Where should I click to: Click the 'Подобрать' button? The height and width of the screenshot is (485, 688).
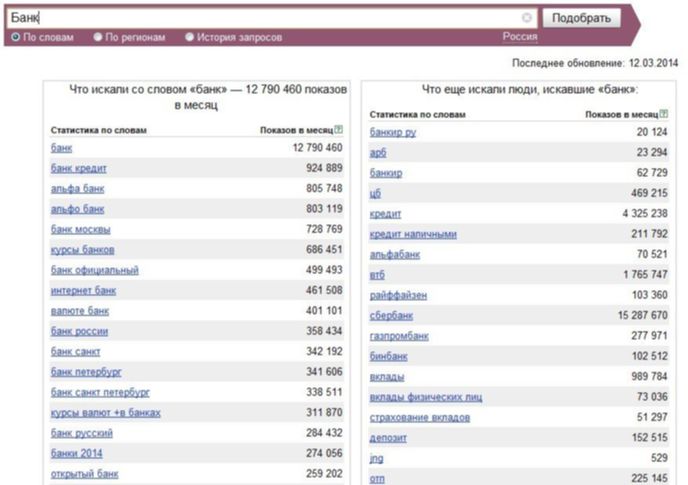click(x=581, y=18)
